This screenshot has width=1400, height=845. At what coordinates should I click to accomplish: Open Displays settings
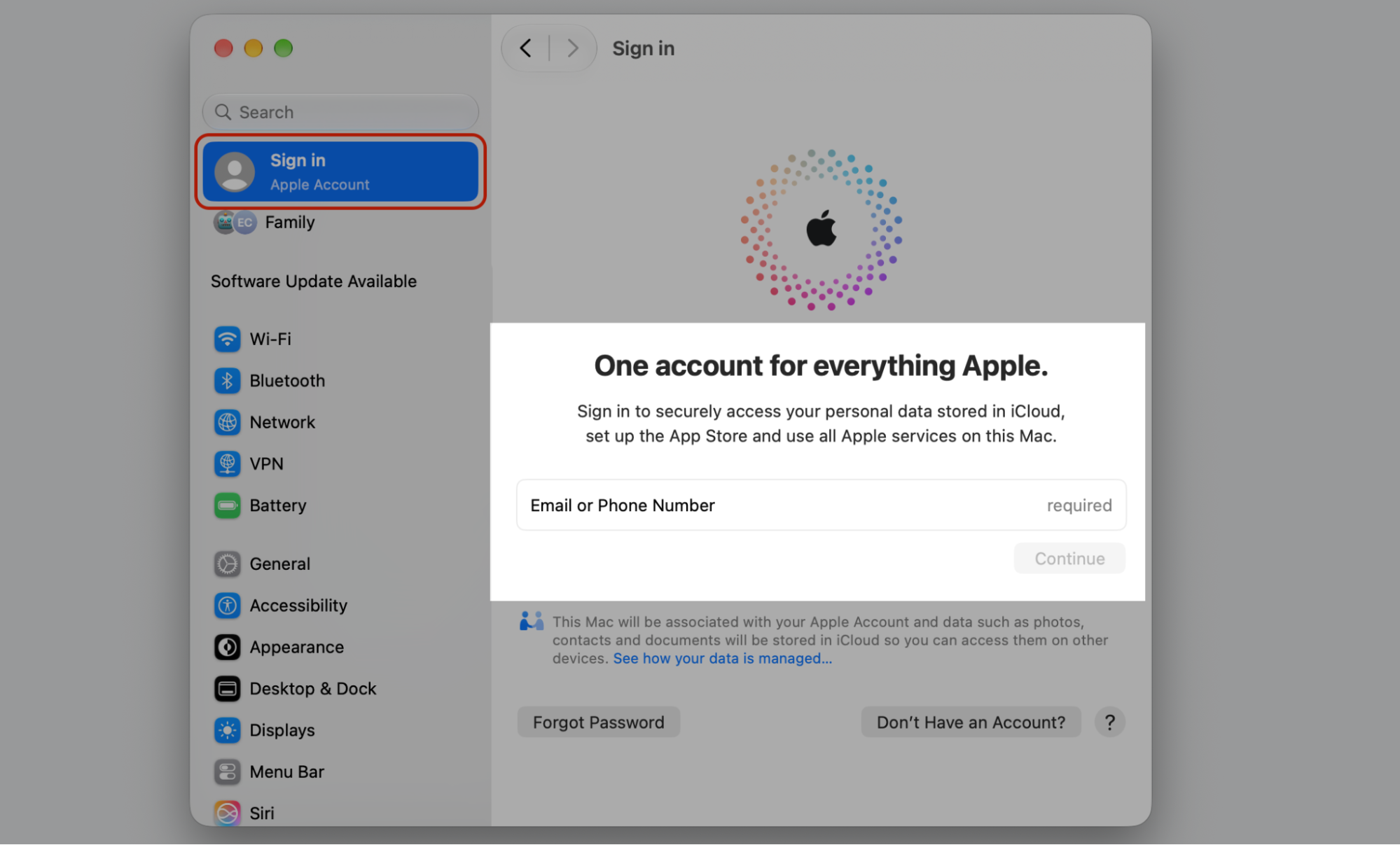point(340,731)
